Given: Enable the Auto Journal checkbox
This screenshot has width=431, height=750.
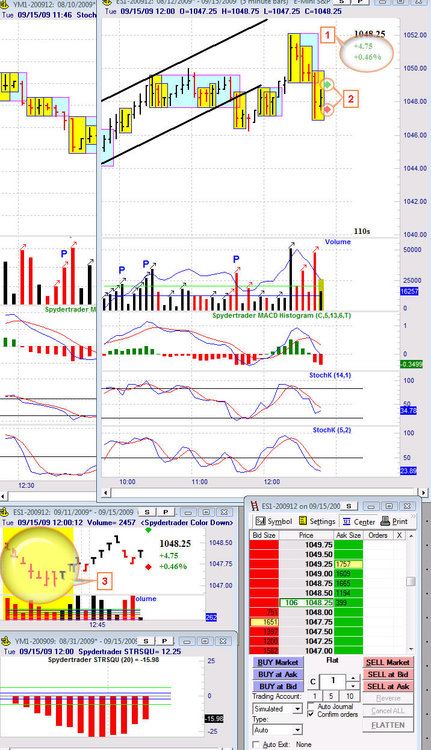Looking at the screenshot, I should coord(311,706).
